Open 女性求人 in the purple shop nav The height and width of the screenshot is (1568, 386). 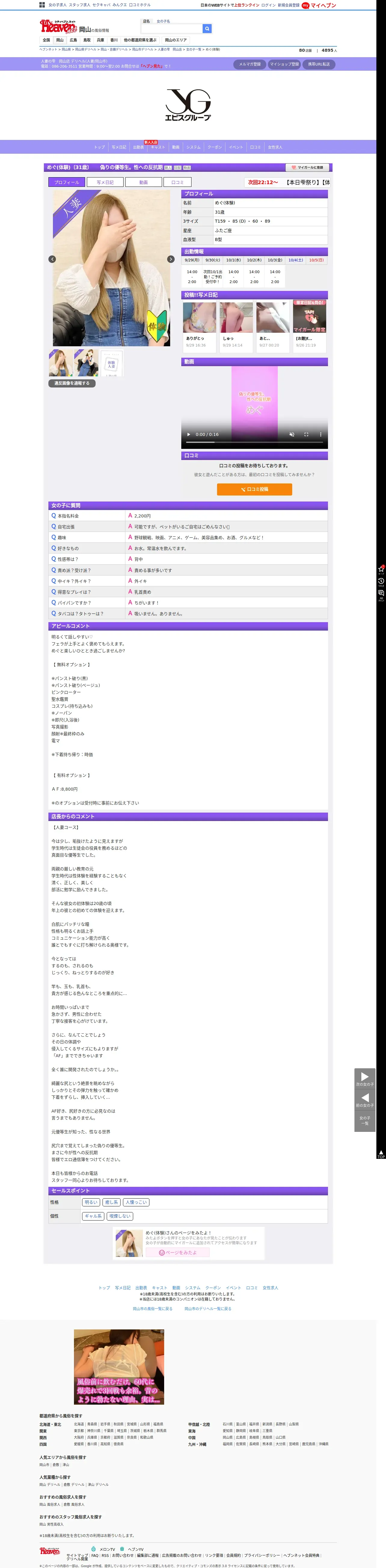(x=275, y=147)
